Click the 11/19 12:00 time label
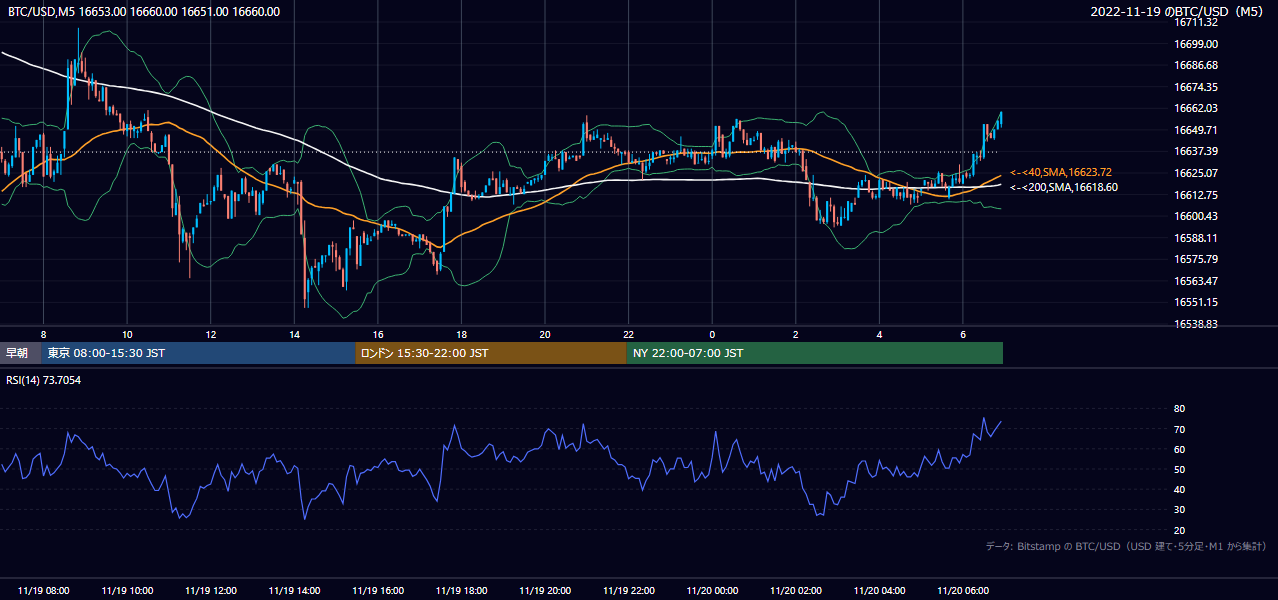The image size is (1278, 600). tap(210, 591)
